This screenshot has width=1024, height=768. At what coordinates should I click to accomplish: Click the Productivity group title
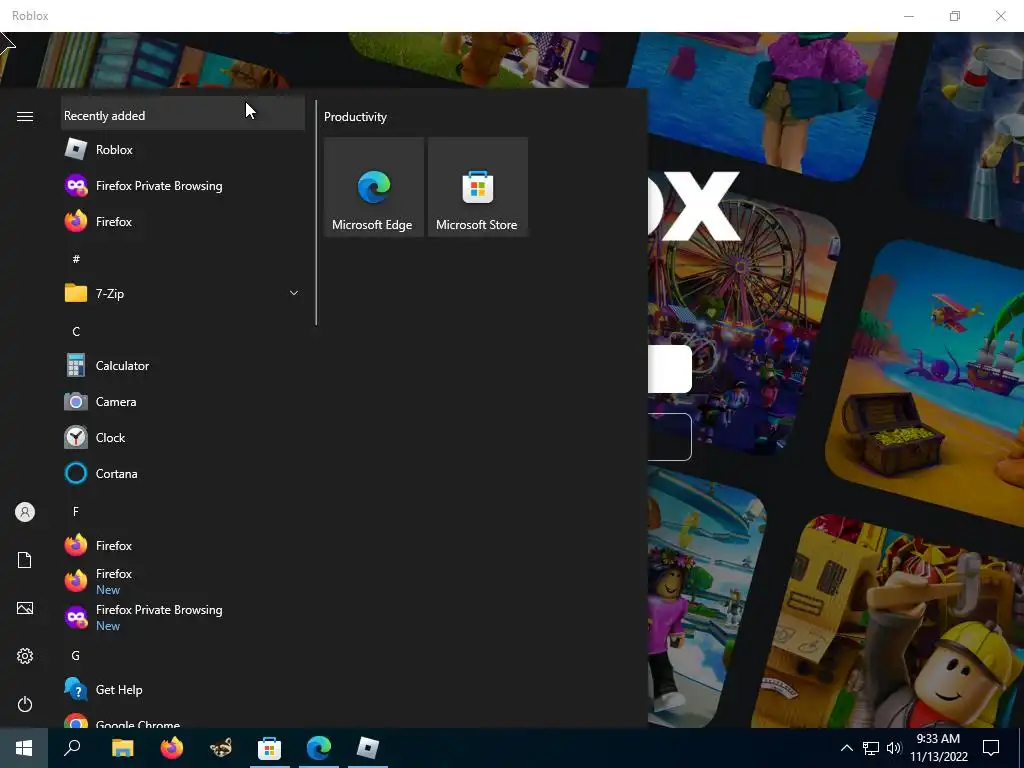pos(355,117)
